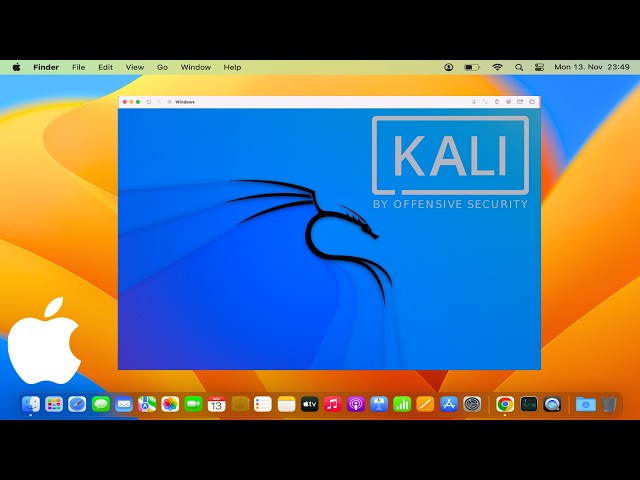Open QuickTime Player from the Dock
The height and width of the screenshot is (480, 640).
552,404
